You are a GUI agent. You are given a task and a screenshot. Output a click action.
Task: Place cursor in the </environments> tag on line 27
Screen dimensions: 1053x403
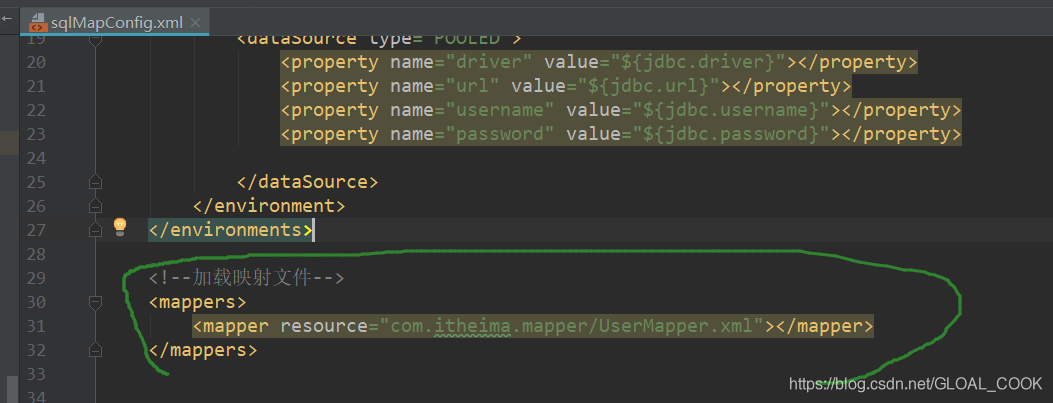tap(231, 230)
